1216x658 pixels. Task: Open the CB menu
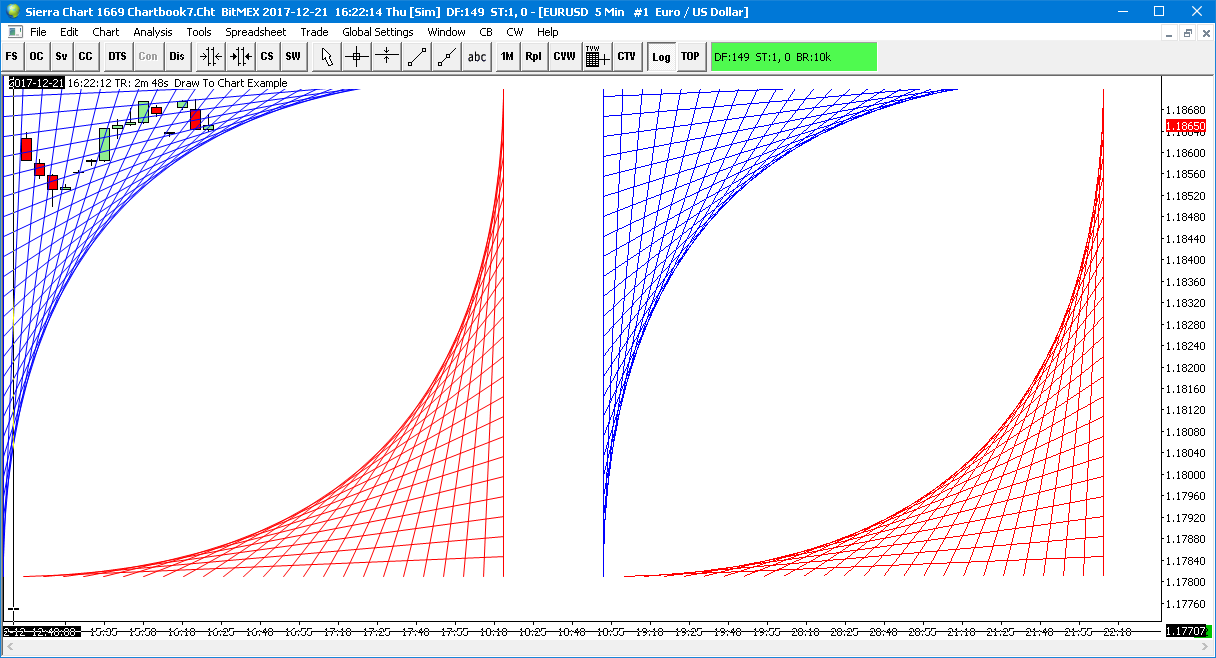486,32
